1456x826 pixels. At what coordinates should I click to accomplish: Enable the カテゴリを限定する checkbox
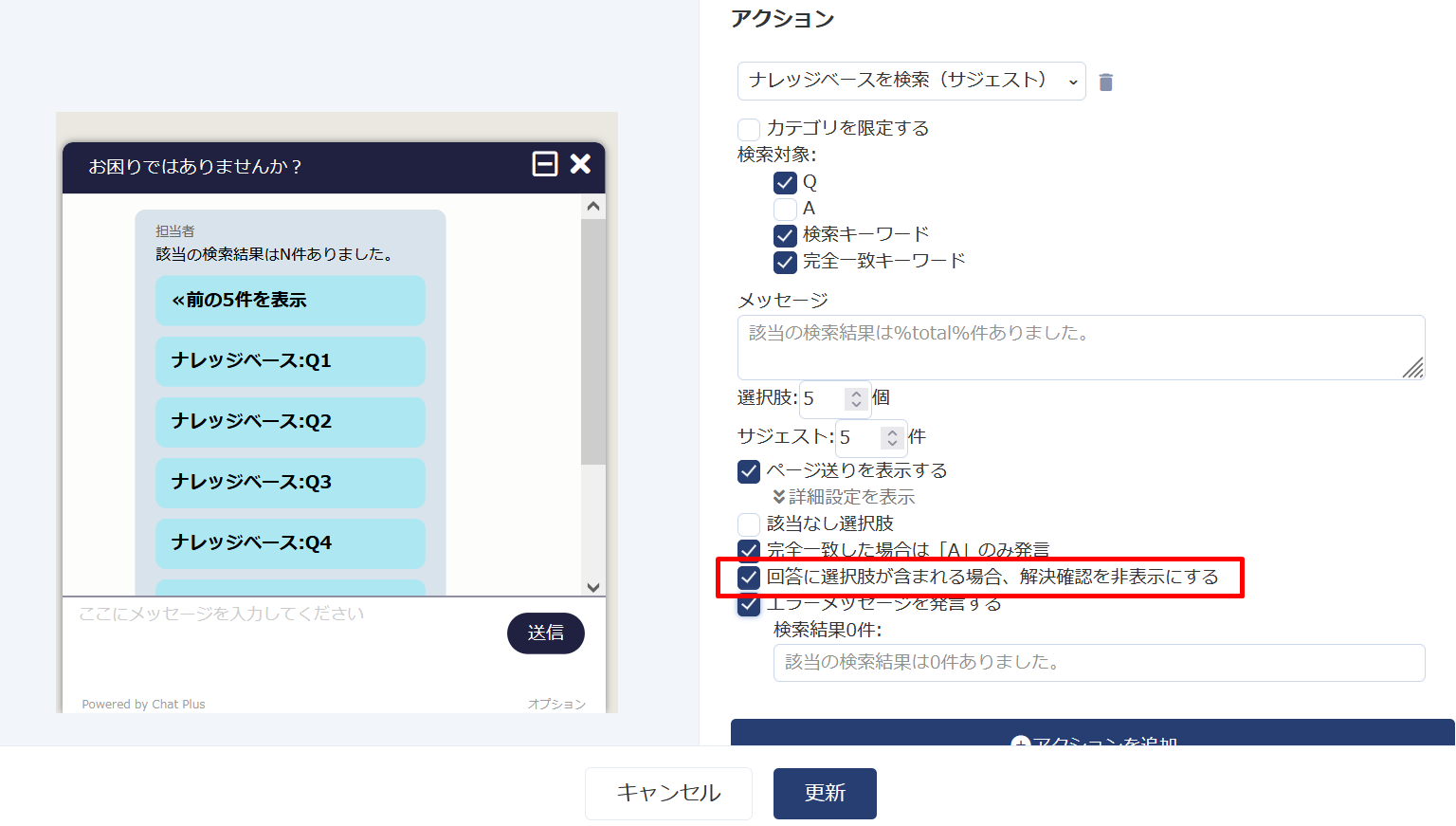pos(749,129)
